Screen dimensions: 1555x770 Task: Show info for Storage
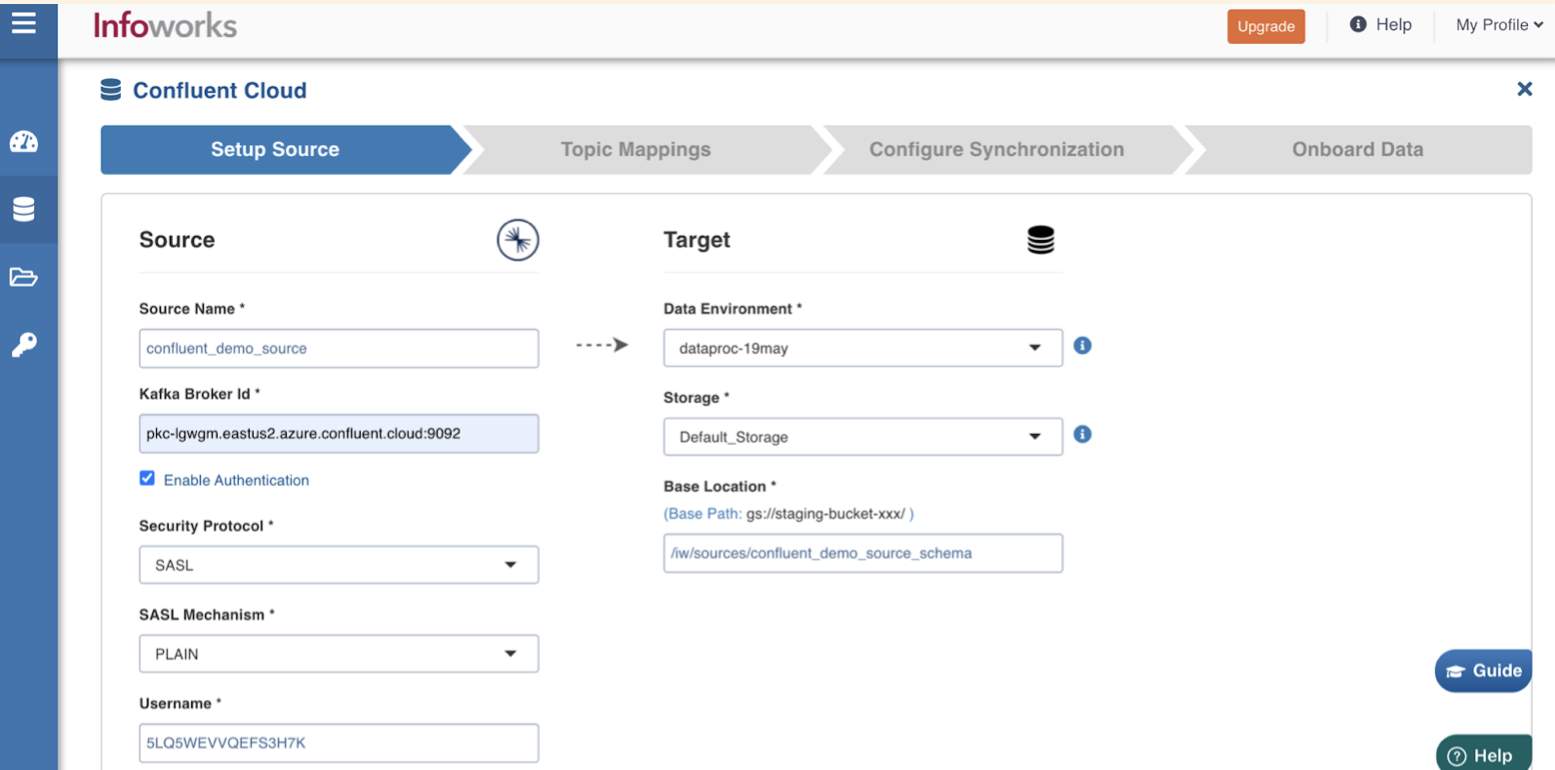point(1082,435)
